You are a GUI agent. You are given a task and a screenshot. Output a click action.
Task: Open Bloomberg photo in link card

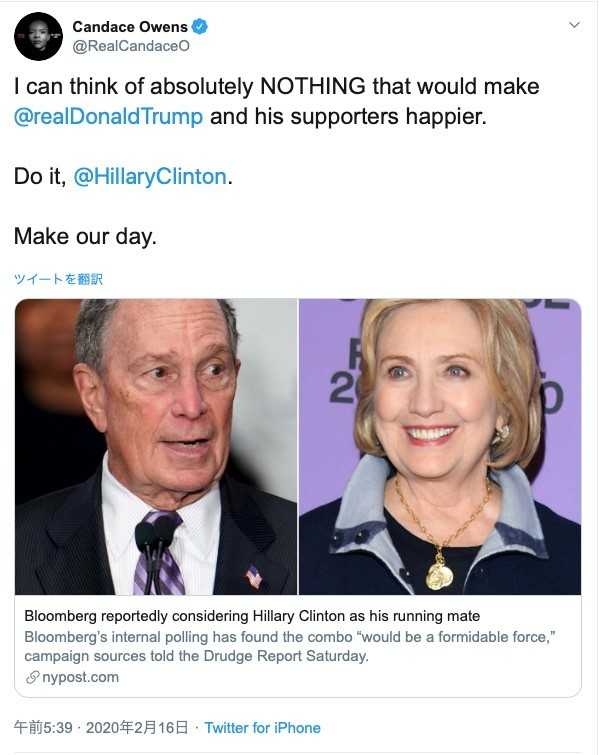pyautogui.click(x=156, y=447)
